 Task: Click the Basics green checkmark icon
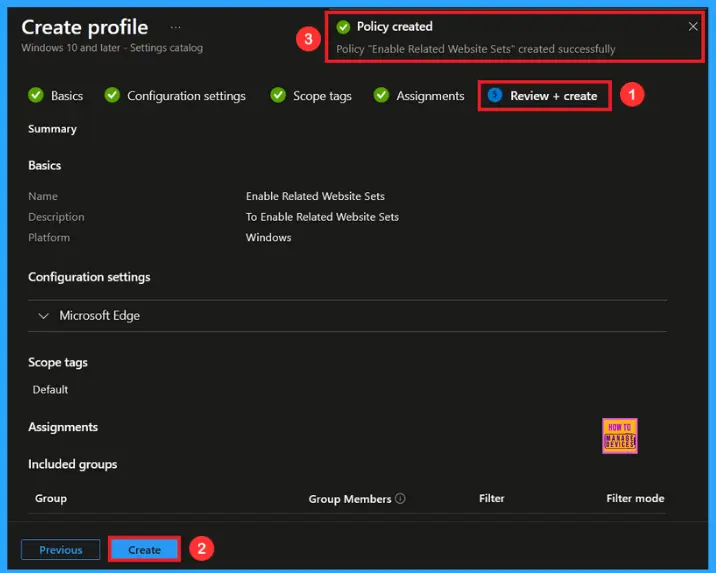pos(36,95)
